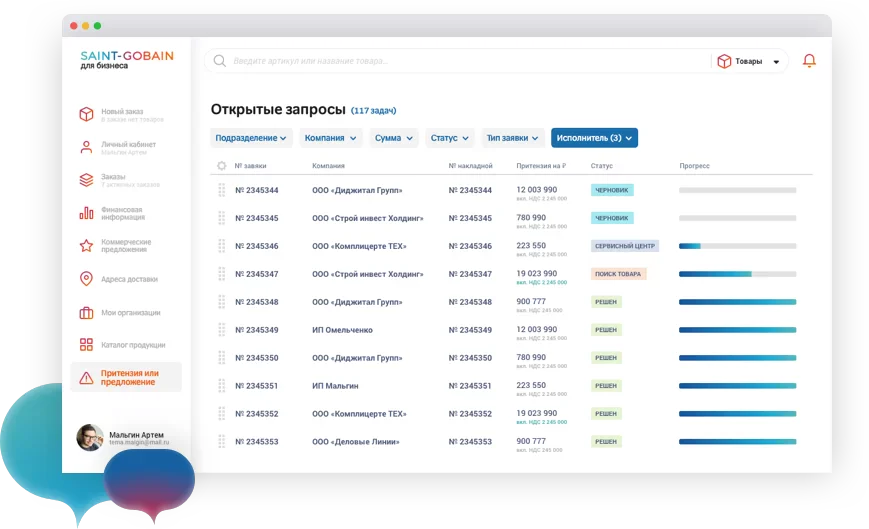Open the Компания filter dropdown
This screenshot has height=529, width=869.
[330, 138]
